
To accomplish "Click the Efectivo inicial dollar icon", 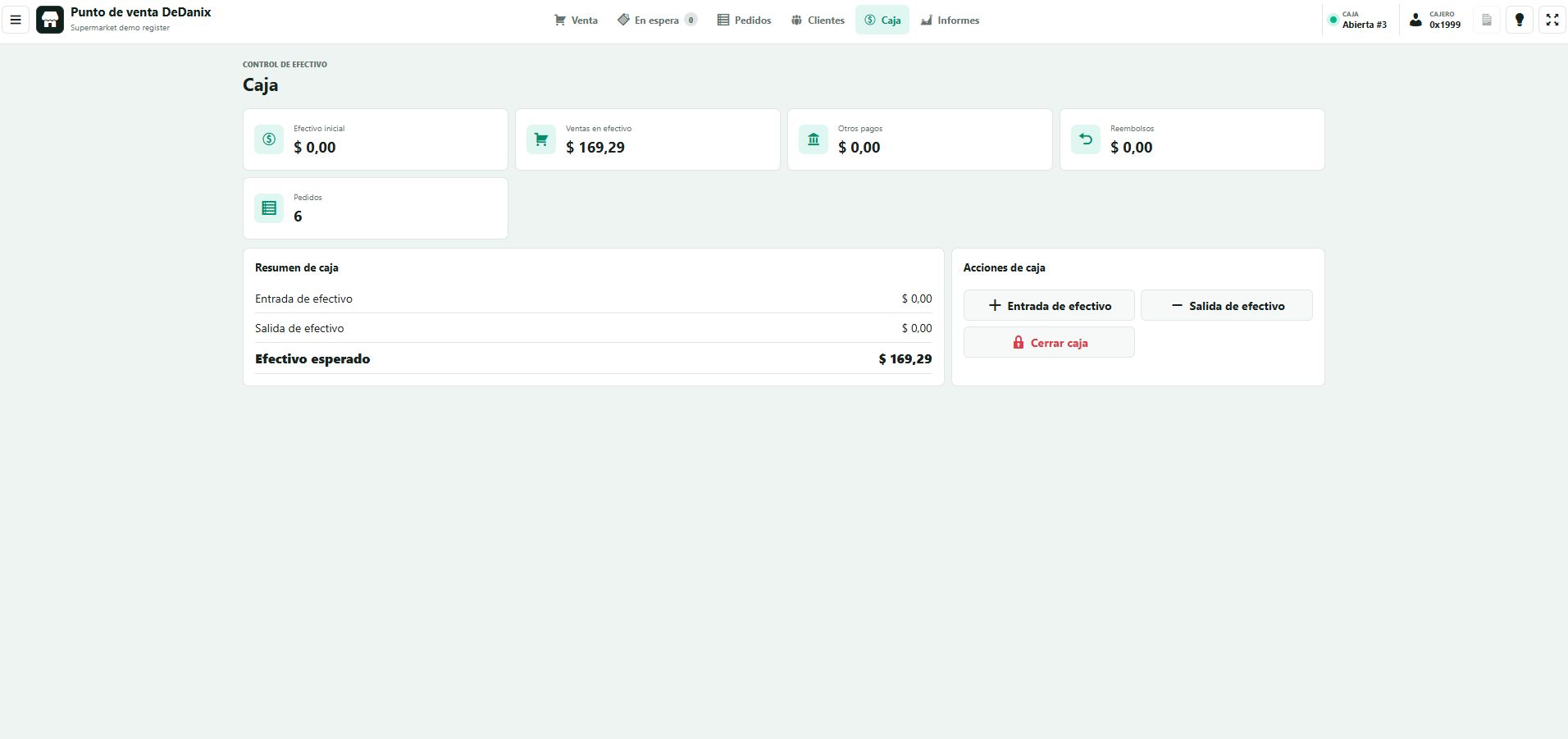I will coord(269,139).
